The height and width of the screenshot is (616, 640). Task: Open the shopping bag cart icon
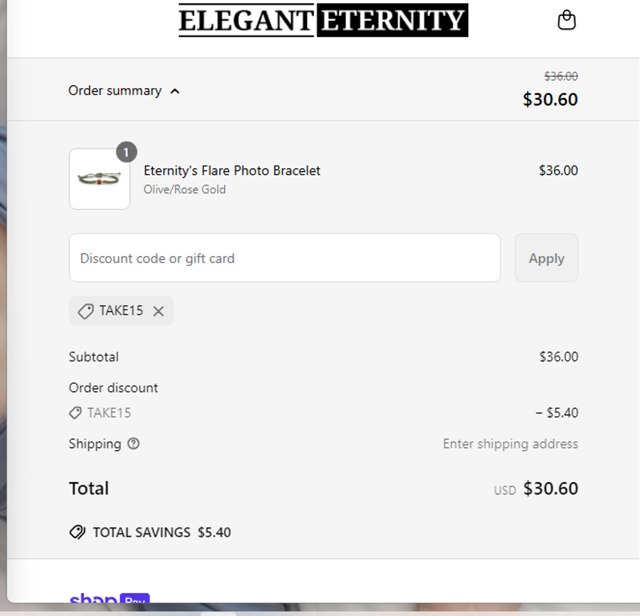click(x=566, y=20)
